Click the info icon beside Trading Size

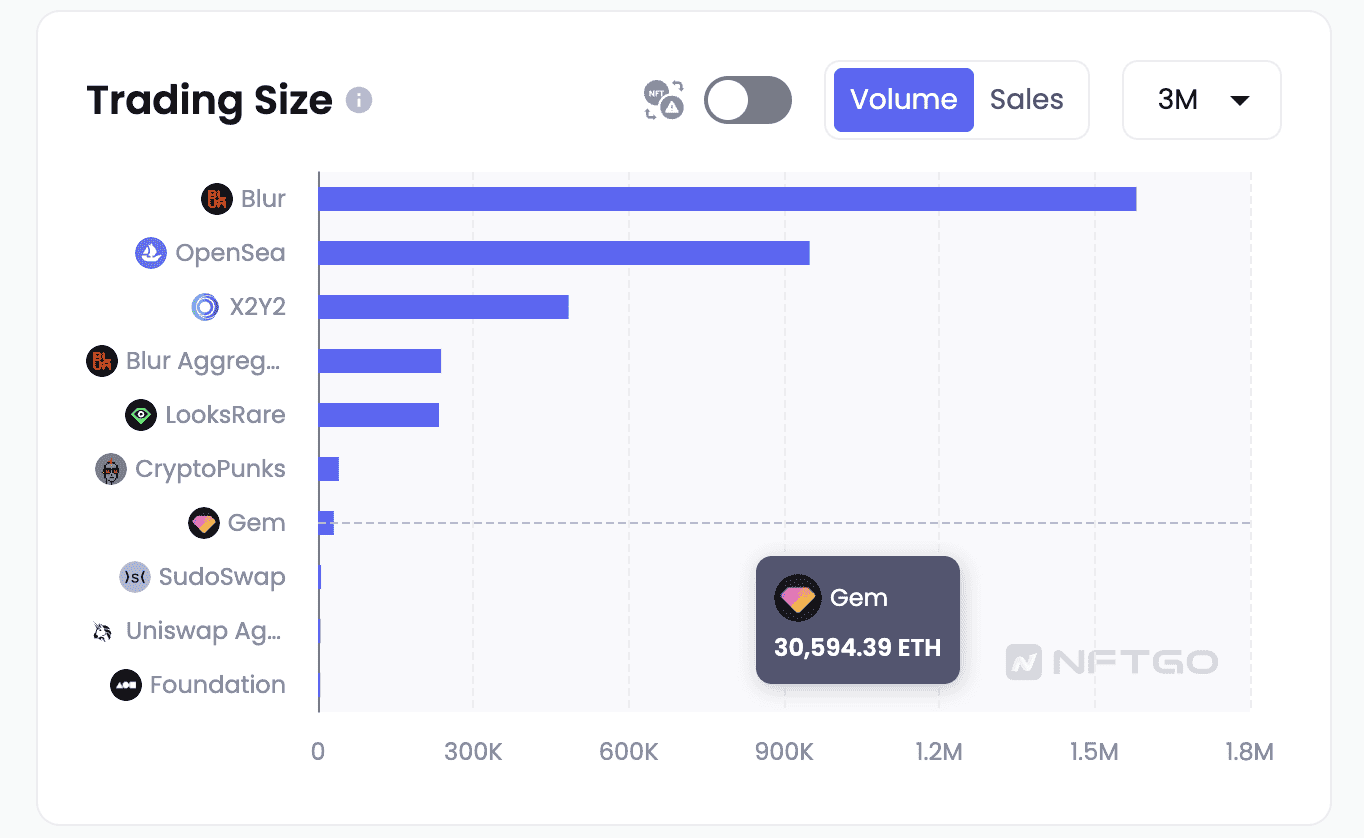[x=359, y=100]
